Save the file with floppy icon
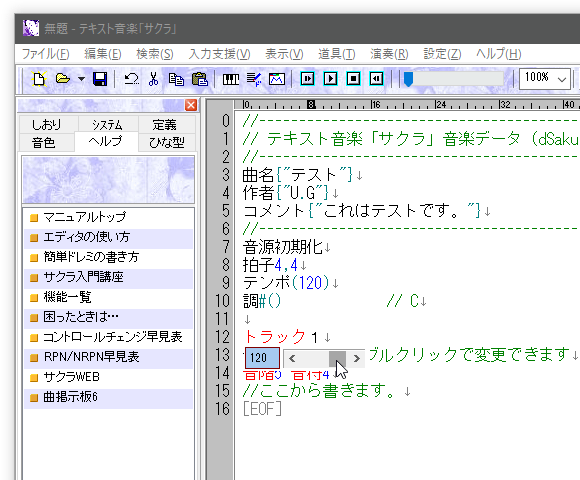The width and height of the screenshot is (580, 480). [x=100, y=79]
